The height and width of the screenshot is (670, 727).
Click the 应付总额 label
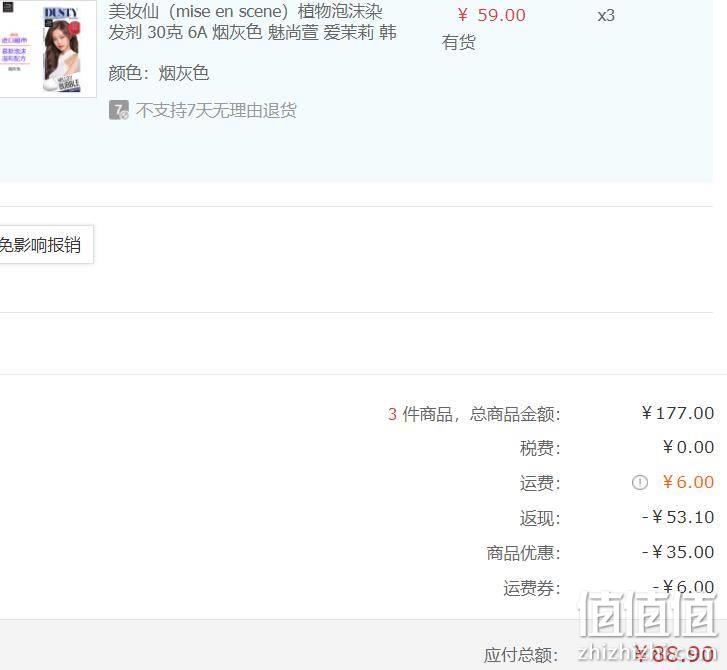522,656
